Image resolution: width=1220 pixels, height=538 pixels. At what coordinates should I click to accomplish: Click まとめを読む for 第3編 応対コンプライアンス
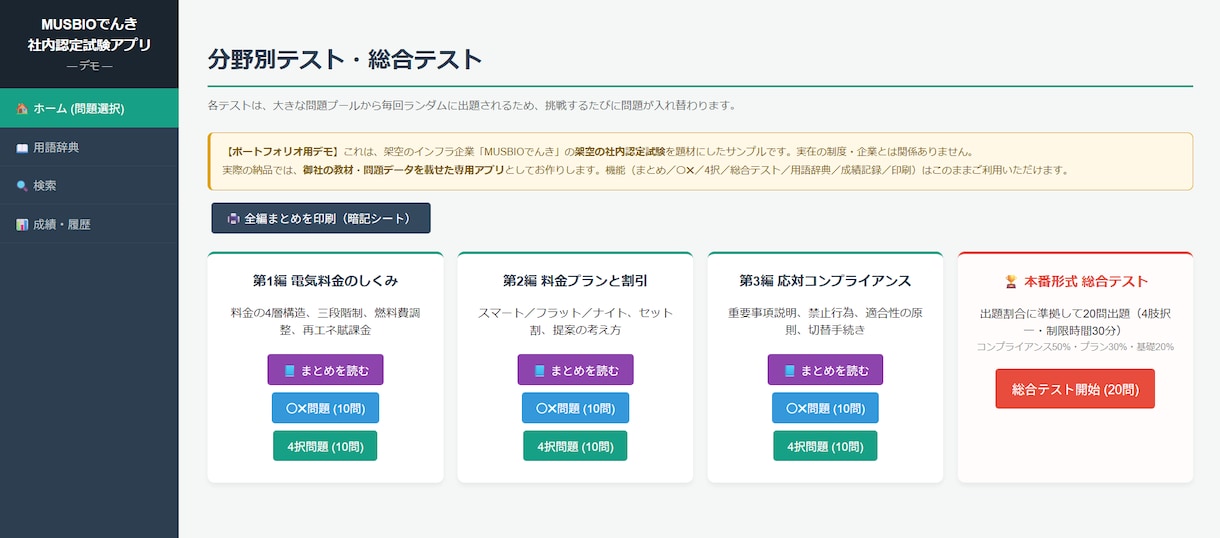[825, 370]
